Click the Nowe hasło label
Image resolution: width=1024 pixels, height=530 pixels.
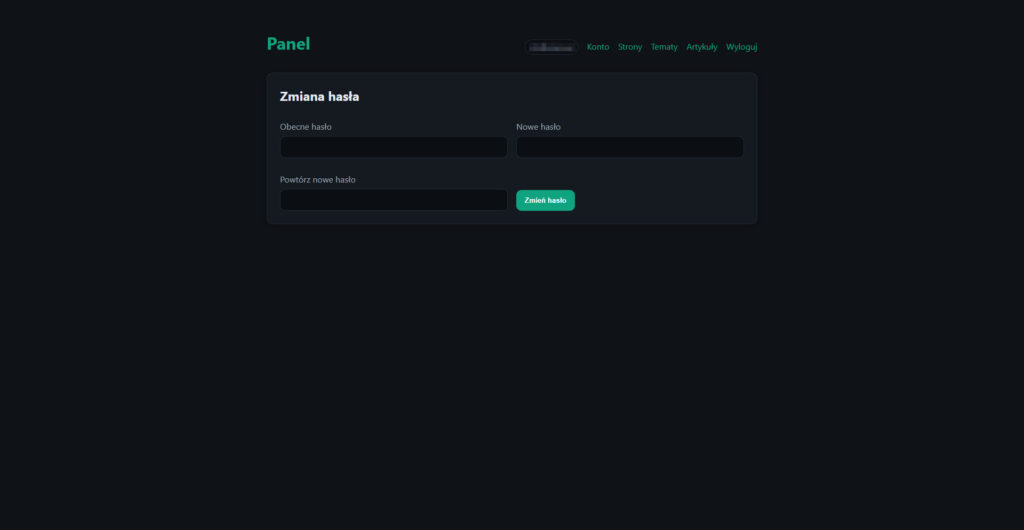(538, 127)
